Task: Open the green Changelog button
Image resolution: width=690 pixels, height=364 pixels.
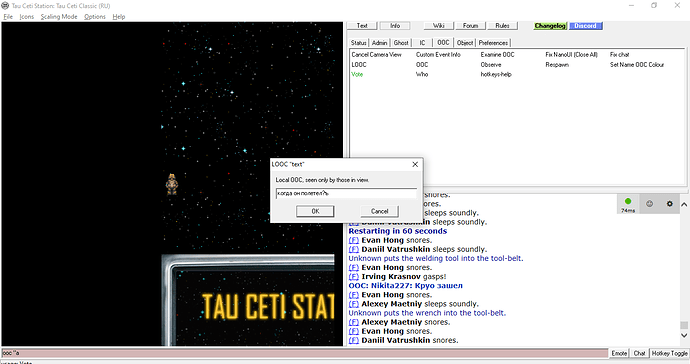Action: click(550, 26)
